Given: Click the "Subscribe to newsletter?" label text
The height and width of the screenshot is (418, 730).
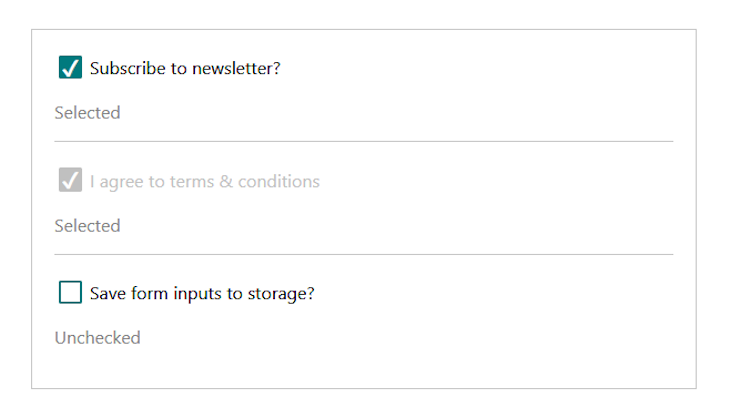Looking at the screenshot, I should point(185,69).
